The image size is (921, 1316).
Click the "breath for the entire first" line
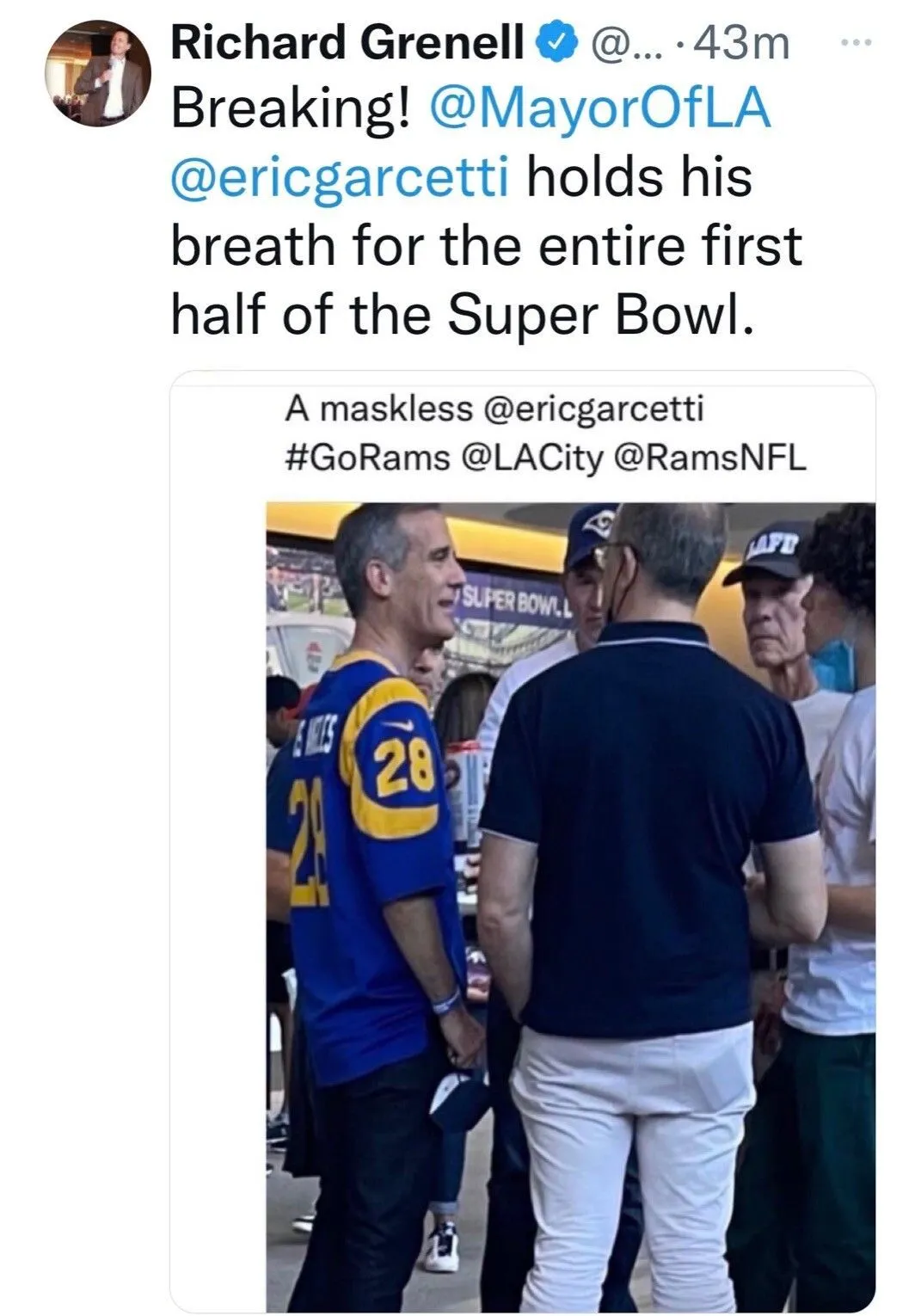coord(486,246)
